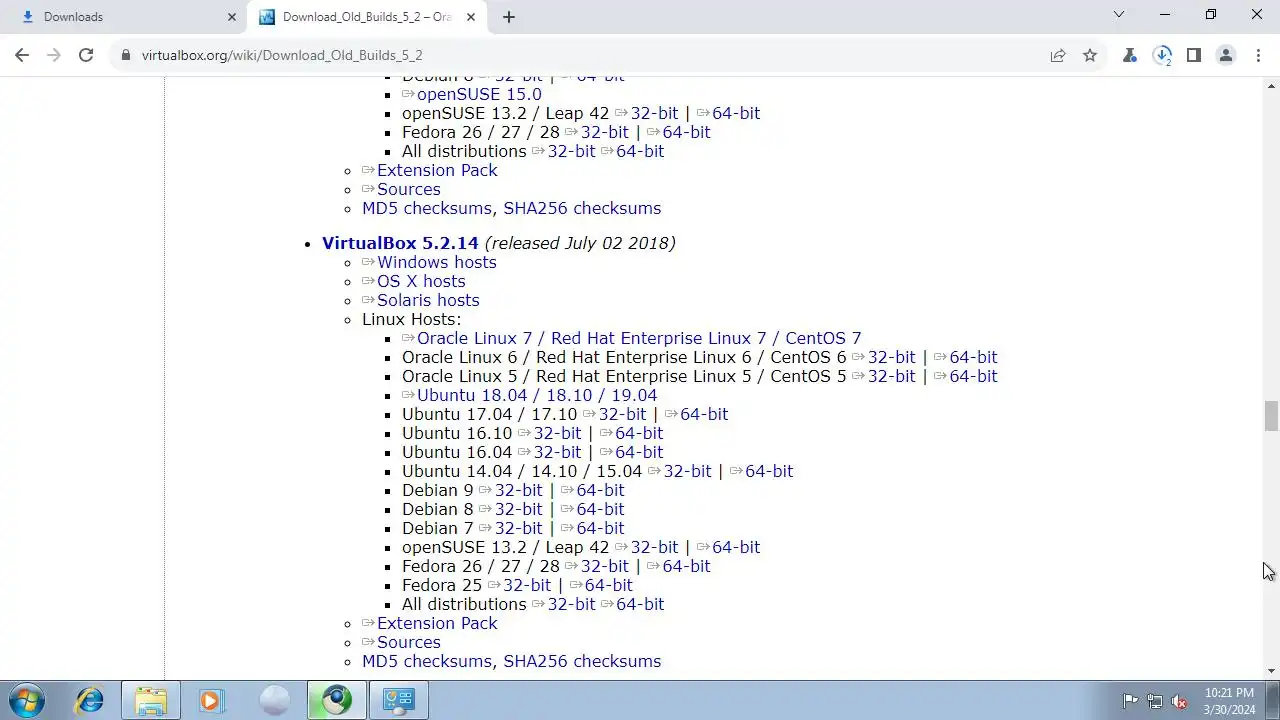Launch Internet Explorer from taskbar
This screenshot has height=720, width=1280.
tap(89, 700)
